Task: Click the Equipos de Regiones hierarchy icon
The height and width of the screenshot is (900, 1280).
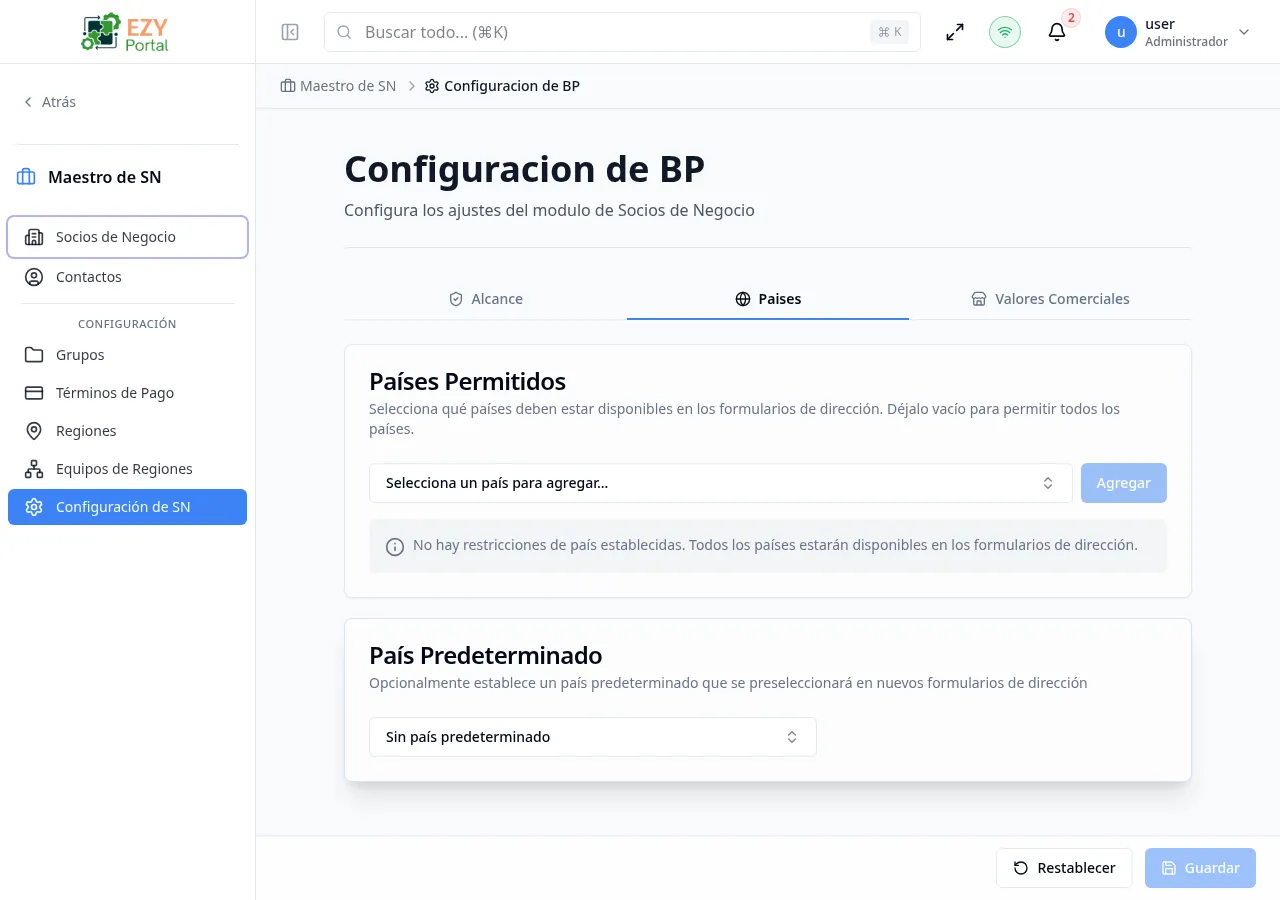Action: pyautogui.click(x=34, y=469)
